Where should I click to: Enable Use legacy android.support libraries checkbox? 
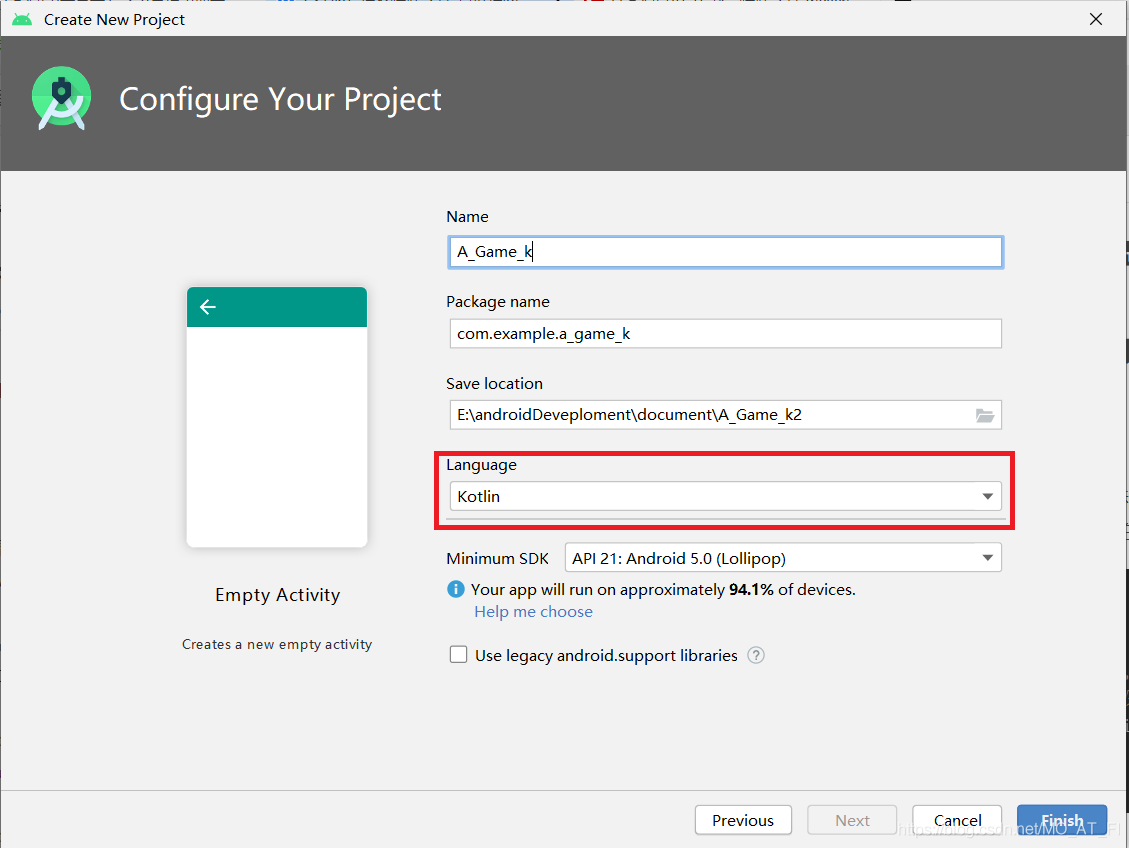pyautogui.click(x=459, y=654)
